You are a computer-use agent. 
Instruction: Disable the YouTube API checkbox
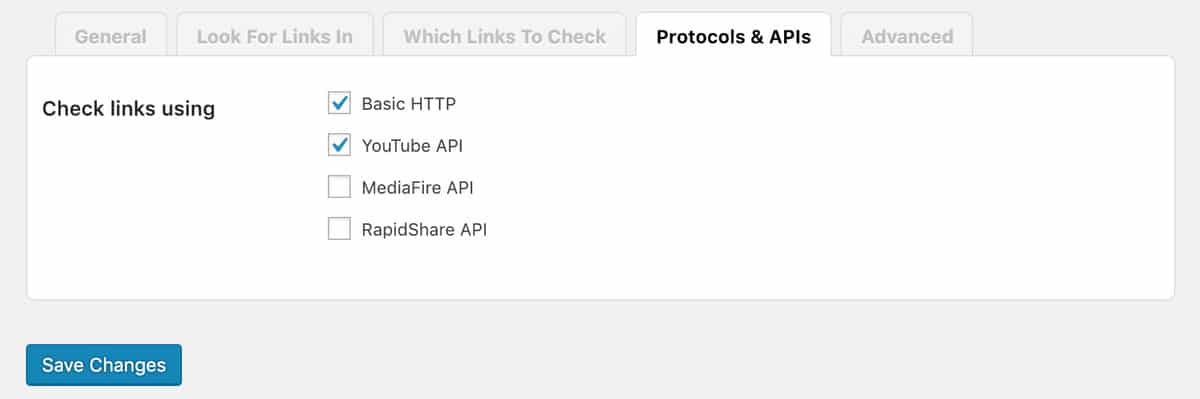pos(340,145)
